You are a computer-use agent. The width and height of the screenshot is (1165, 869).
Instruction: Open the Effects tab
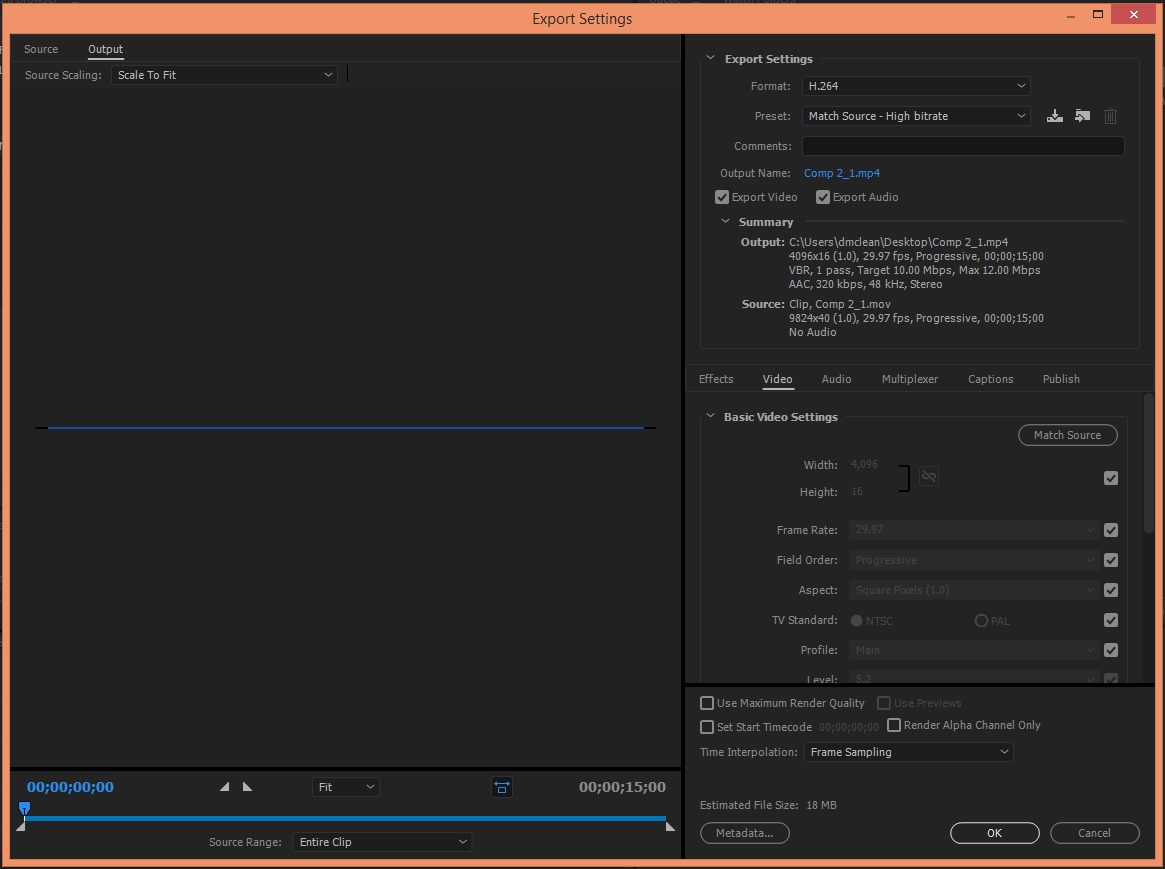tap(716, 379)
